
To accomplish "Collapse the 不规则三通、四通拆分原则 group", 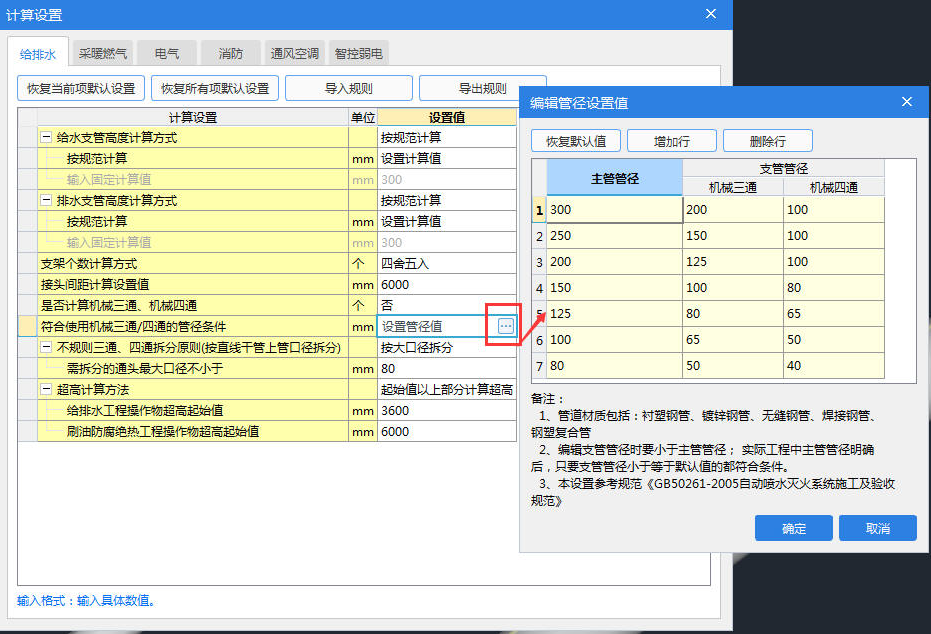I will coord(46,348).
